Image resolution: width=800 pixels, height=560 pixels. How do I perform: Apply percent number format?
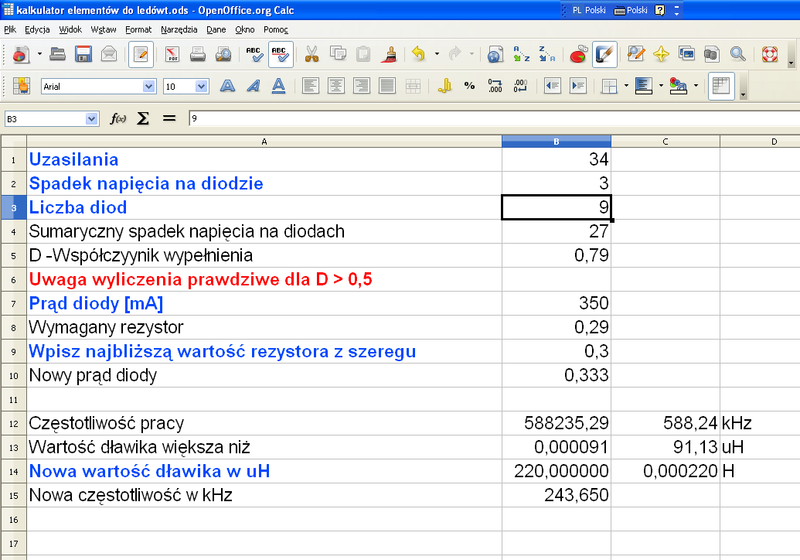[x=470, y=86]
